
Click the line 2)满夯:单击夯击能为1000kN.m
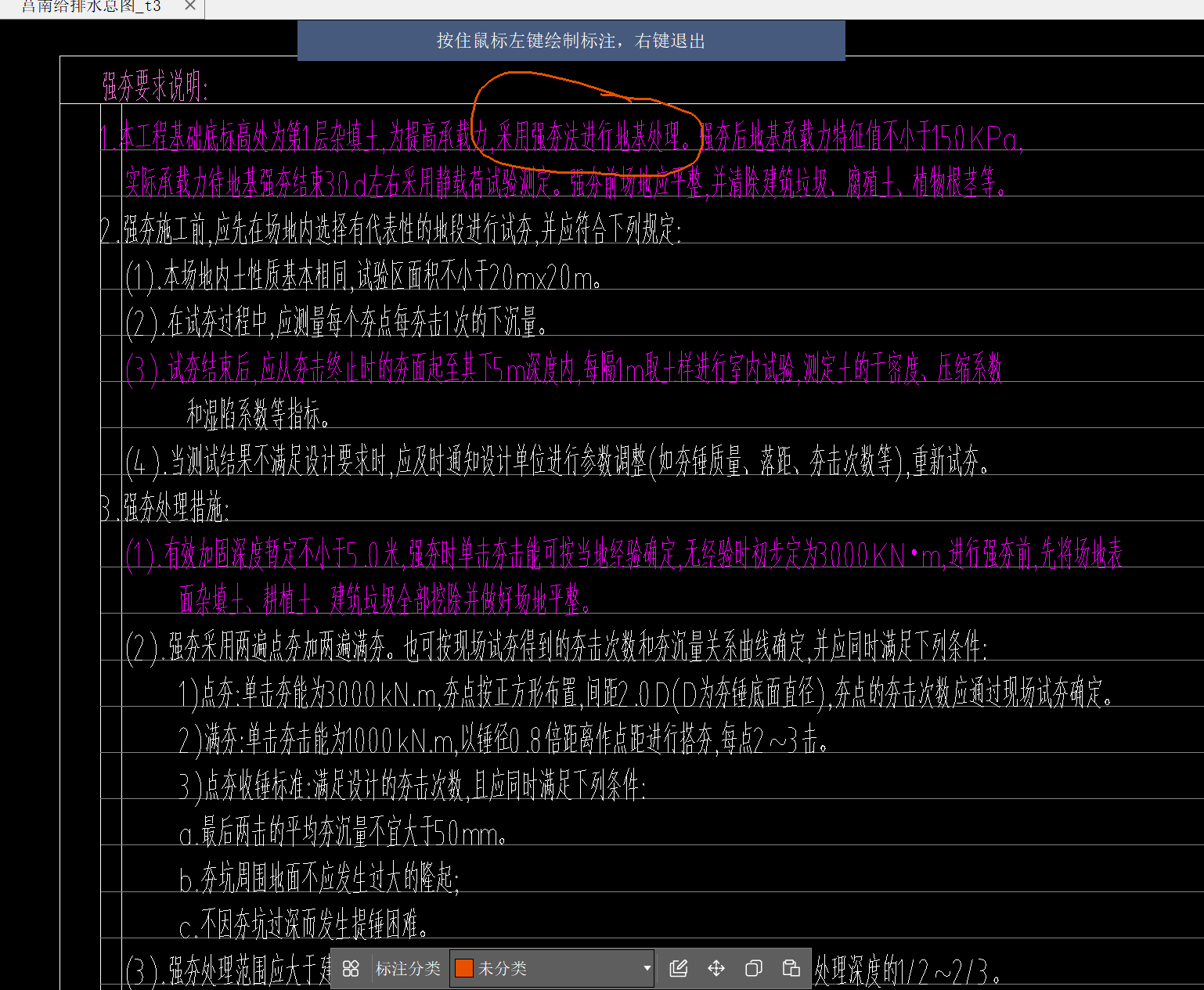(x=503, y=740)
